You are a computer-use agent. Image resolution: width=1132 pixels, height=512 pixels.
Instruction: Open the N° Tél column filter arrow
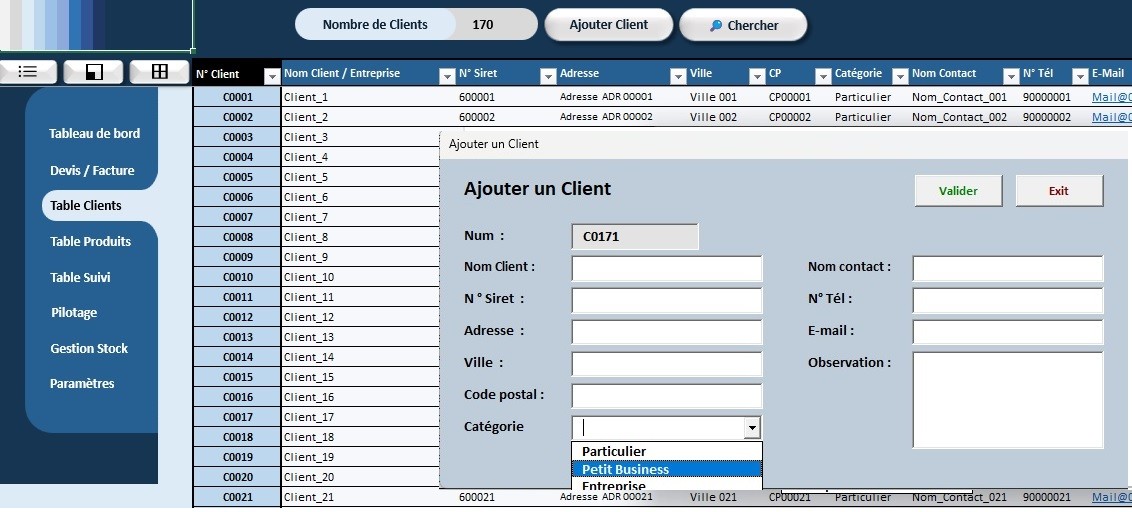tap(1080, 76)
